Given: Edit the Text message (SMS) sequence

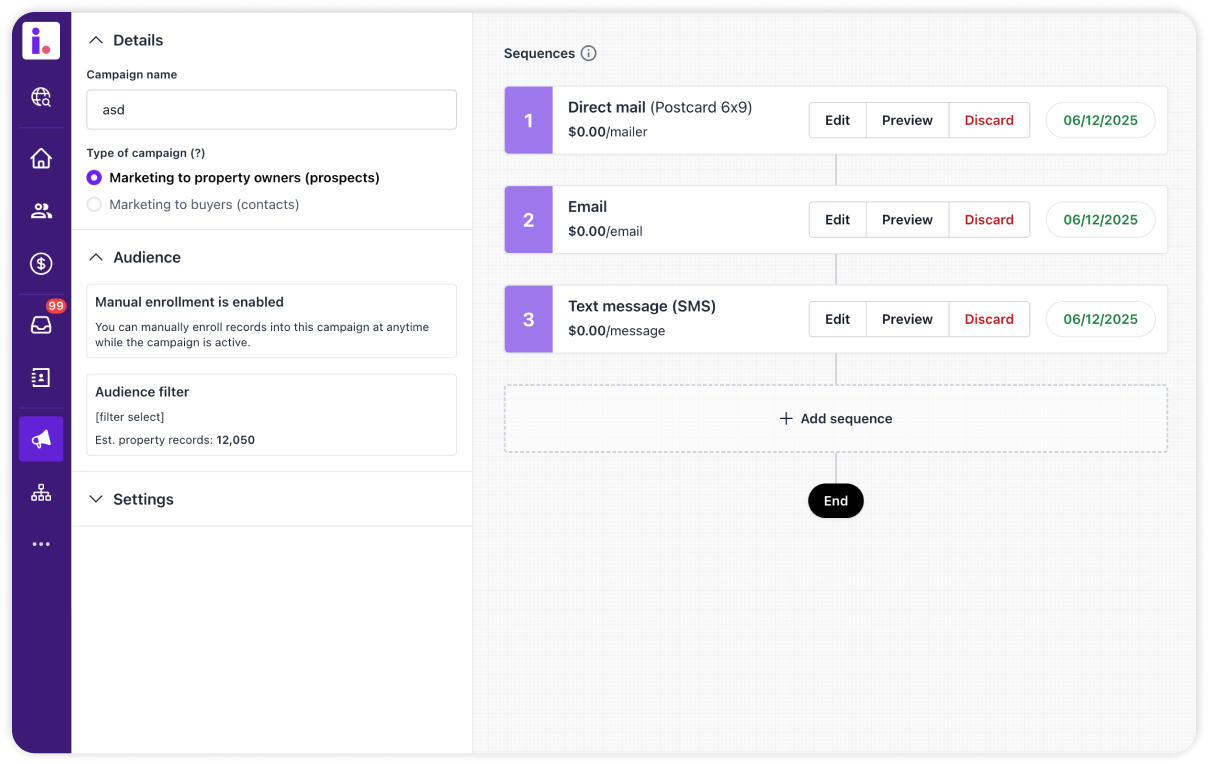Looking at the screenshot, I should [838, 319].
